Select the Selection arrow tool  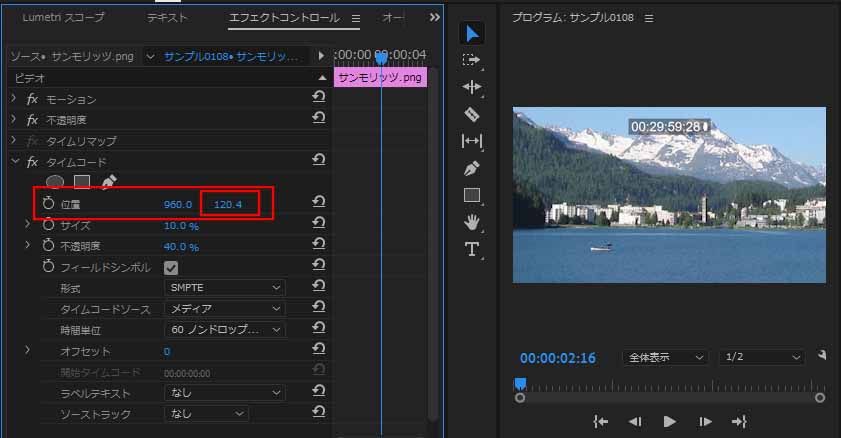(471, 33)
